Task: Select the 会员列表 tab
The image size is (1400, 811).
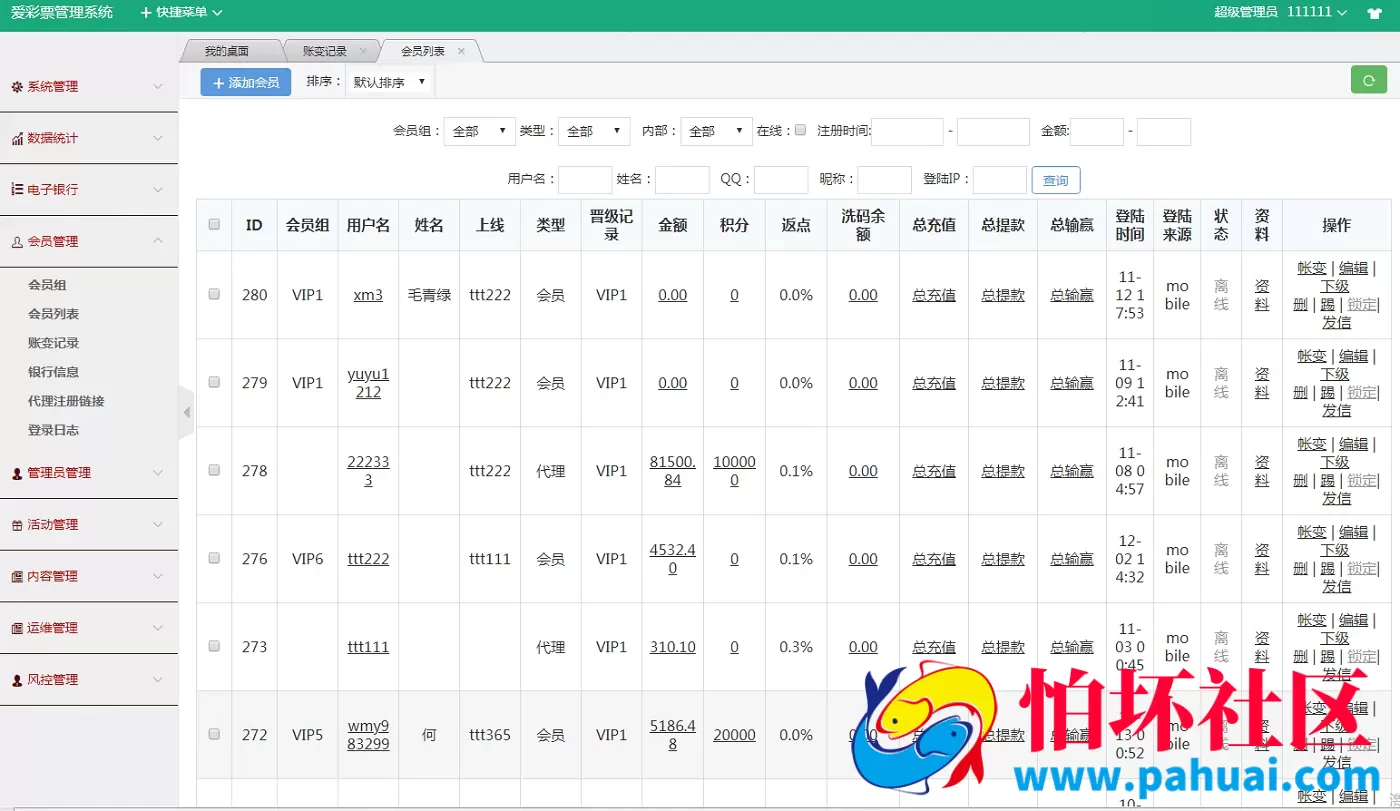Action: [423, 51]
